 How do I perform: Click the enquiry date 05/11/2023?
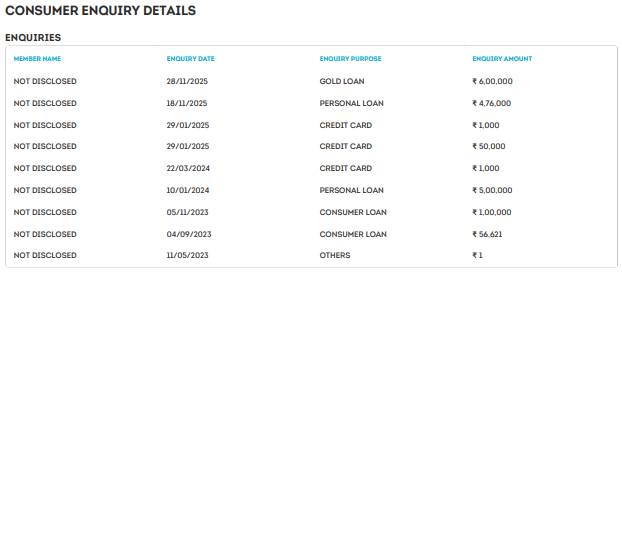[187, 213]
